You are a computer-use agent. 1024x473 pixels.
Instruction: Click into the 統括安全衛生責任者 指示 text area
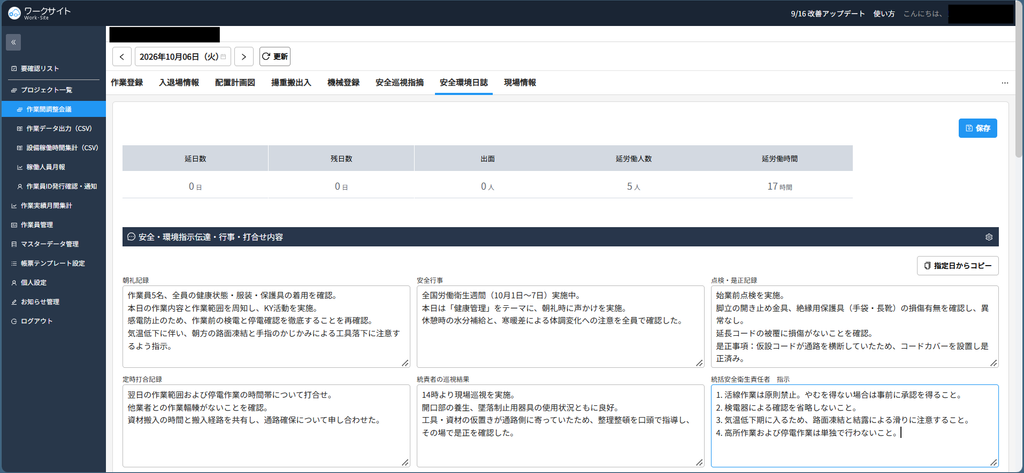coord(854,426)
